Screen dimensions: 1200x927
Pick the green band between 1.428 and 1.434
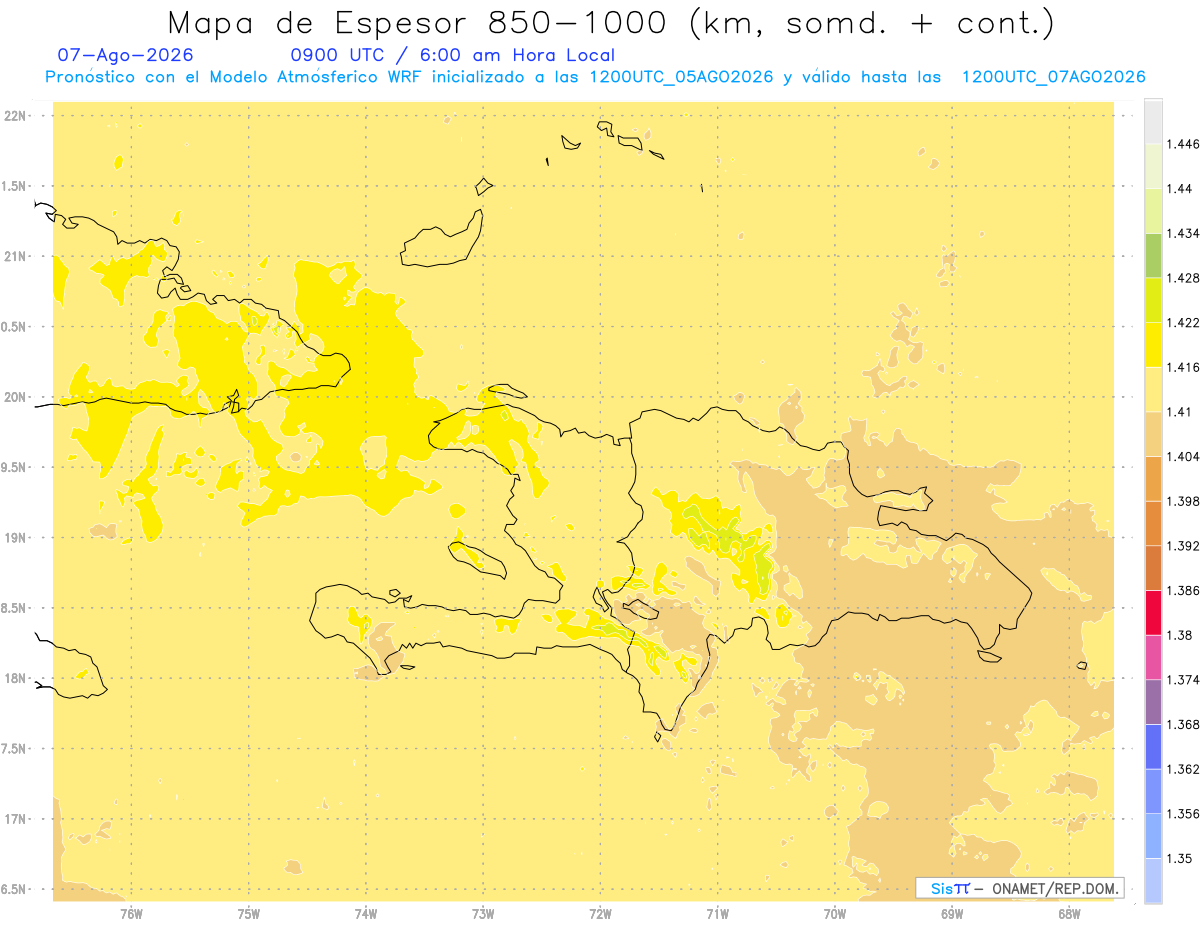pos(1153,255)
